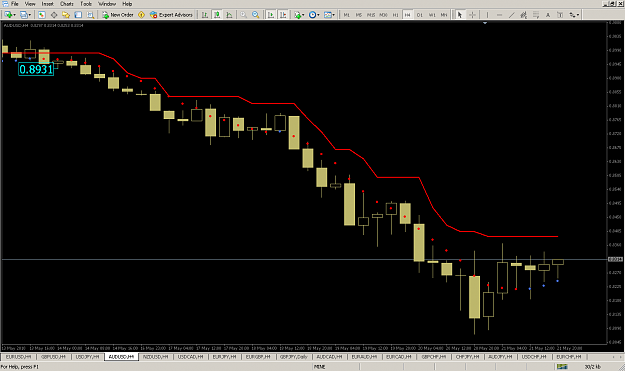
Task: Select the standard cursor tool
Action: [x=460, y=15]
